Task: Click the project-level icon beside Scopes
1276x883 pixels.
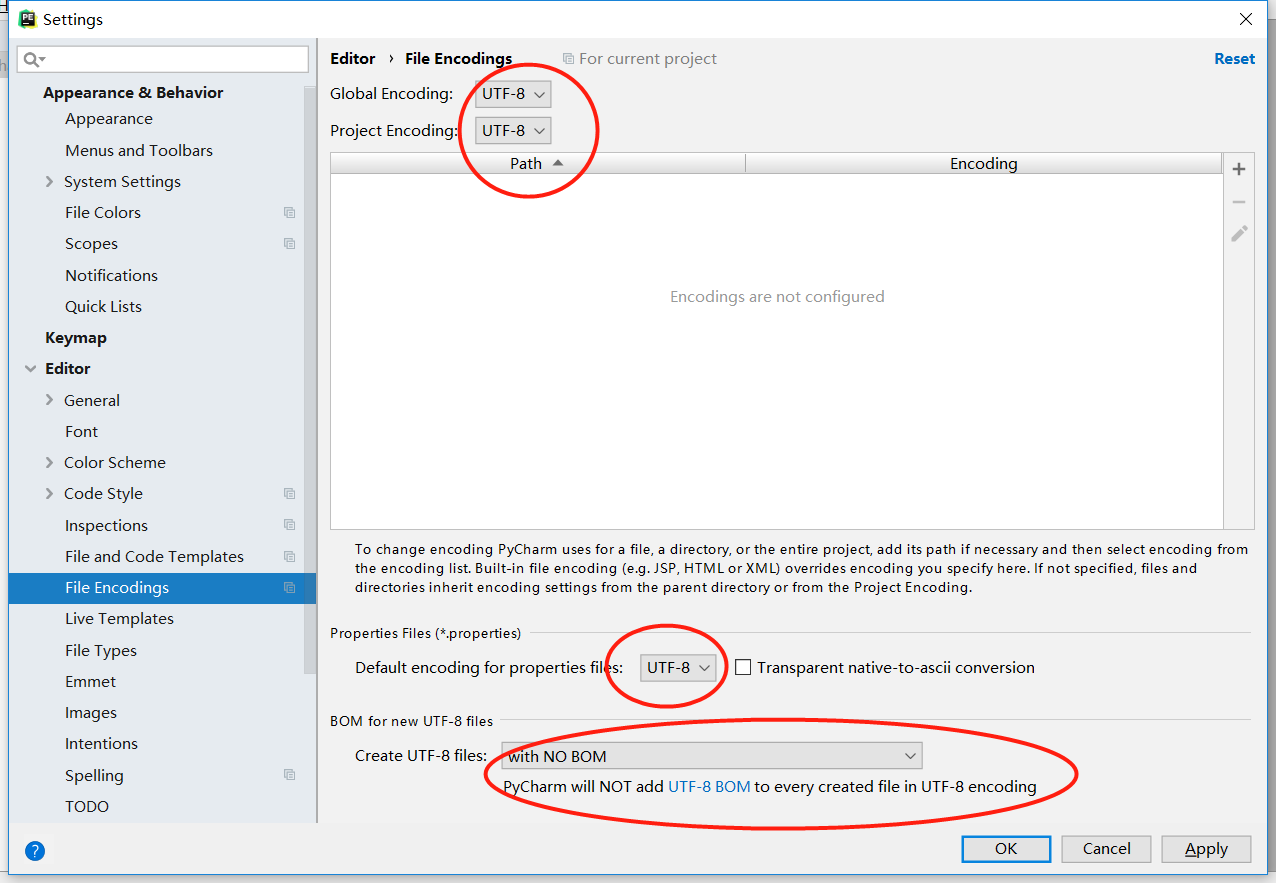Action: tap(289, 244)
